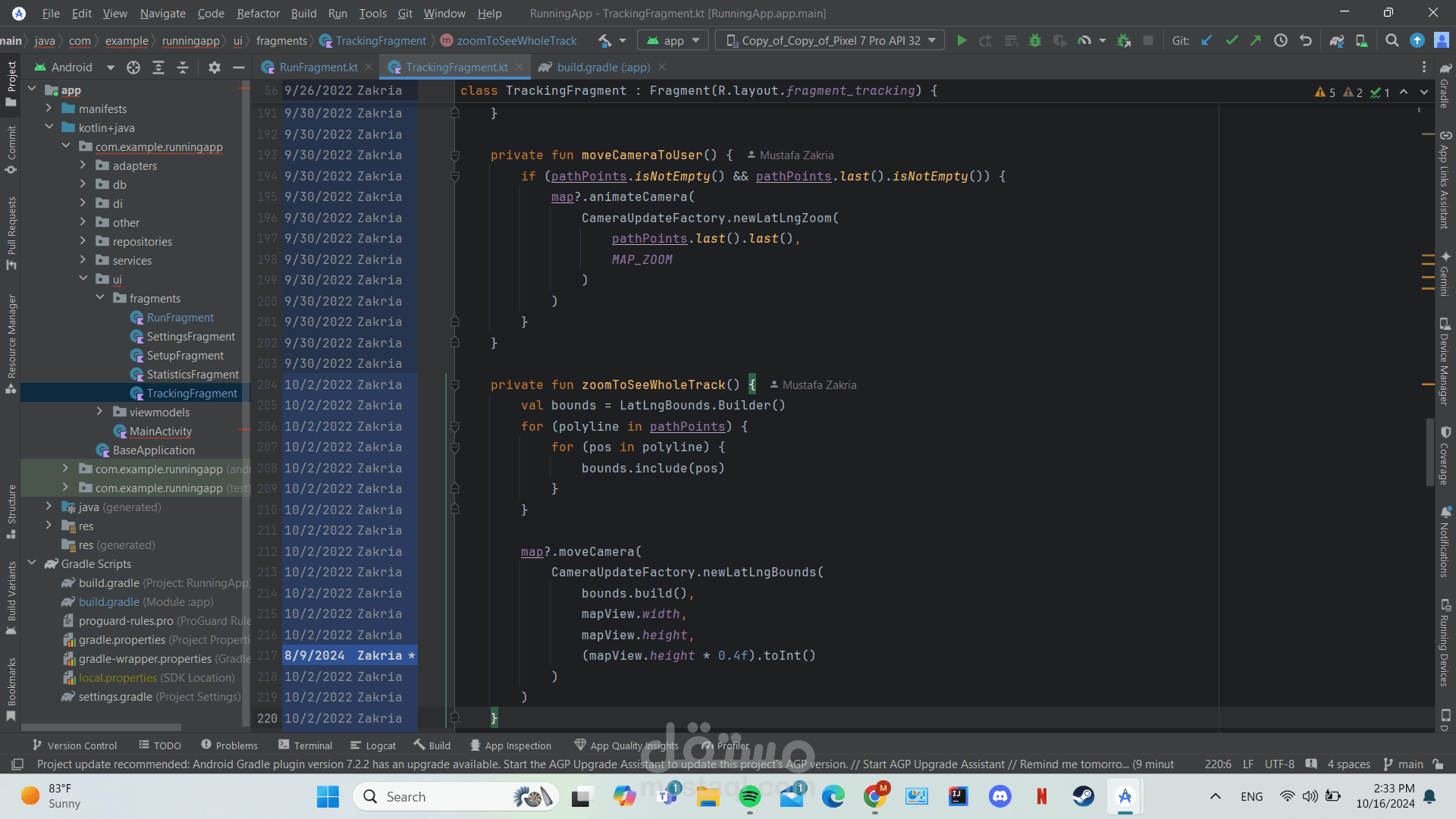
Task: Click Git commit checkmark icon
Action: click(x=1232, y=41)
